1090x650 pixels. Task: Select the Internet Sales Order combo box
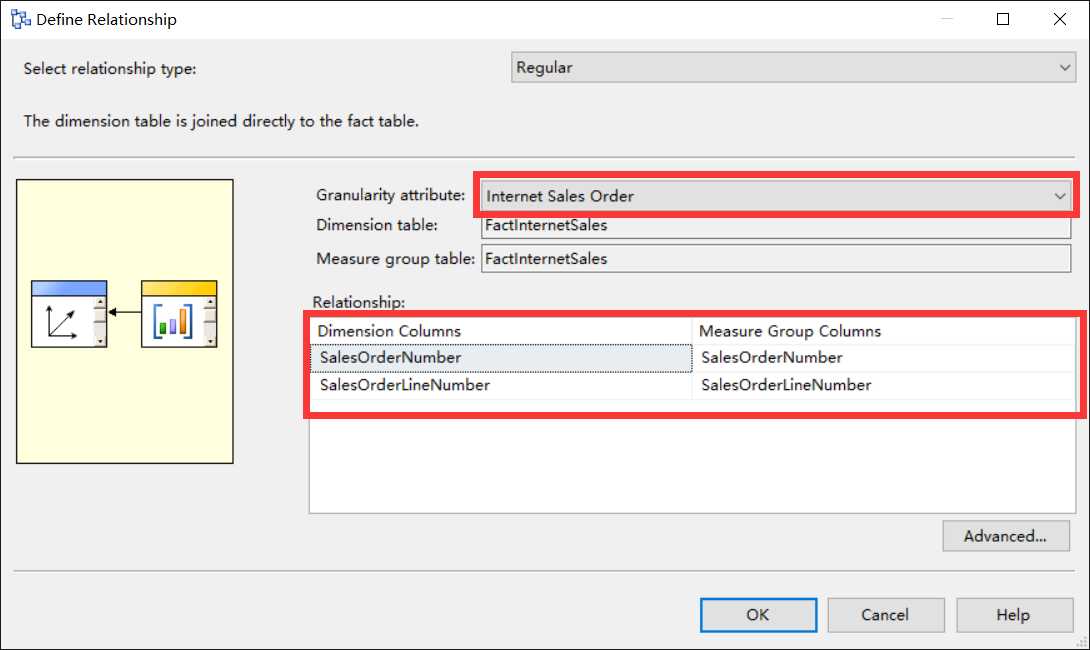pos(775,196)
